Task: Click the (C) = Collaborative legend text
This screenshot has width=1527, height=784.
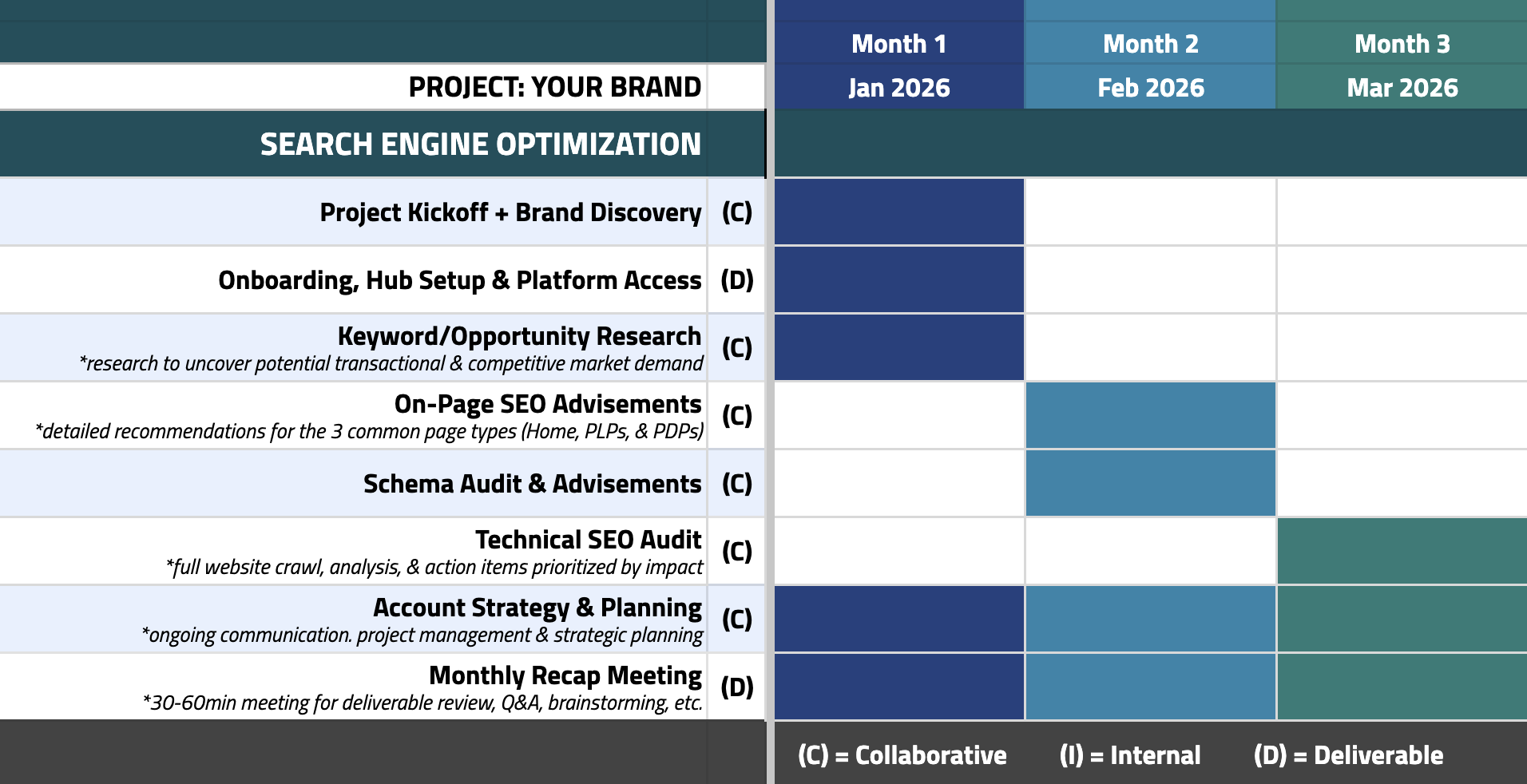Action: pos(902,755)
